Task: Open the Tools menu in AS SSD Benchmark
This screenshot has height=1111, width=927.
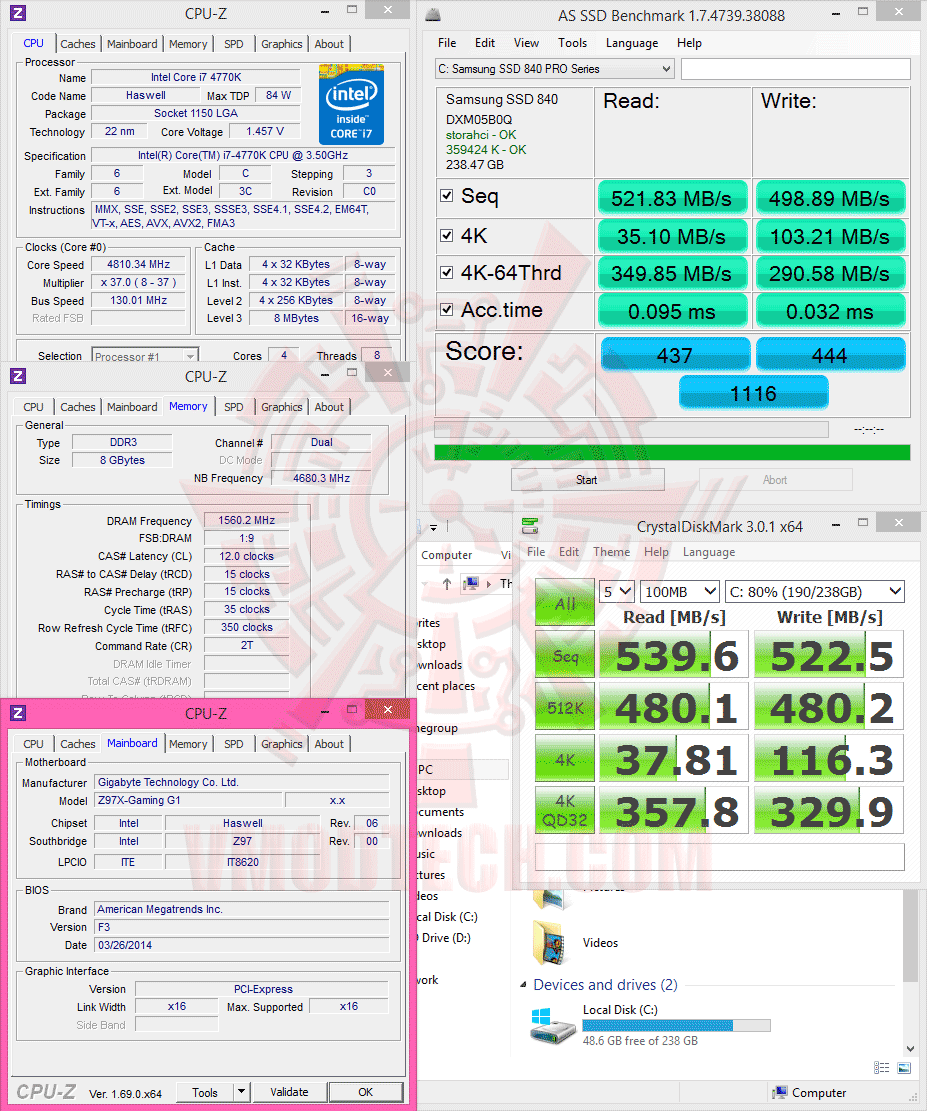Action: (572, 43)
